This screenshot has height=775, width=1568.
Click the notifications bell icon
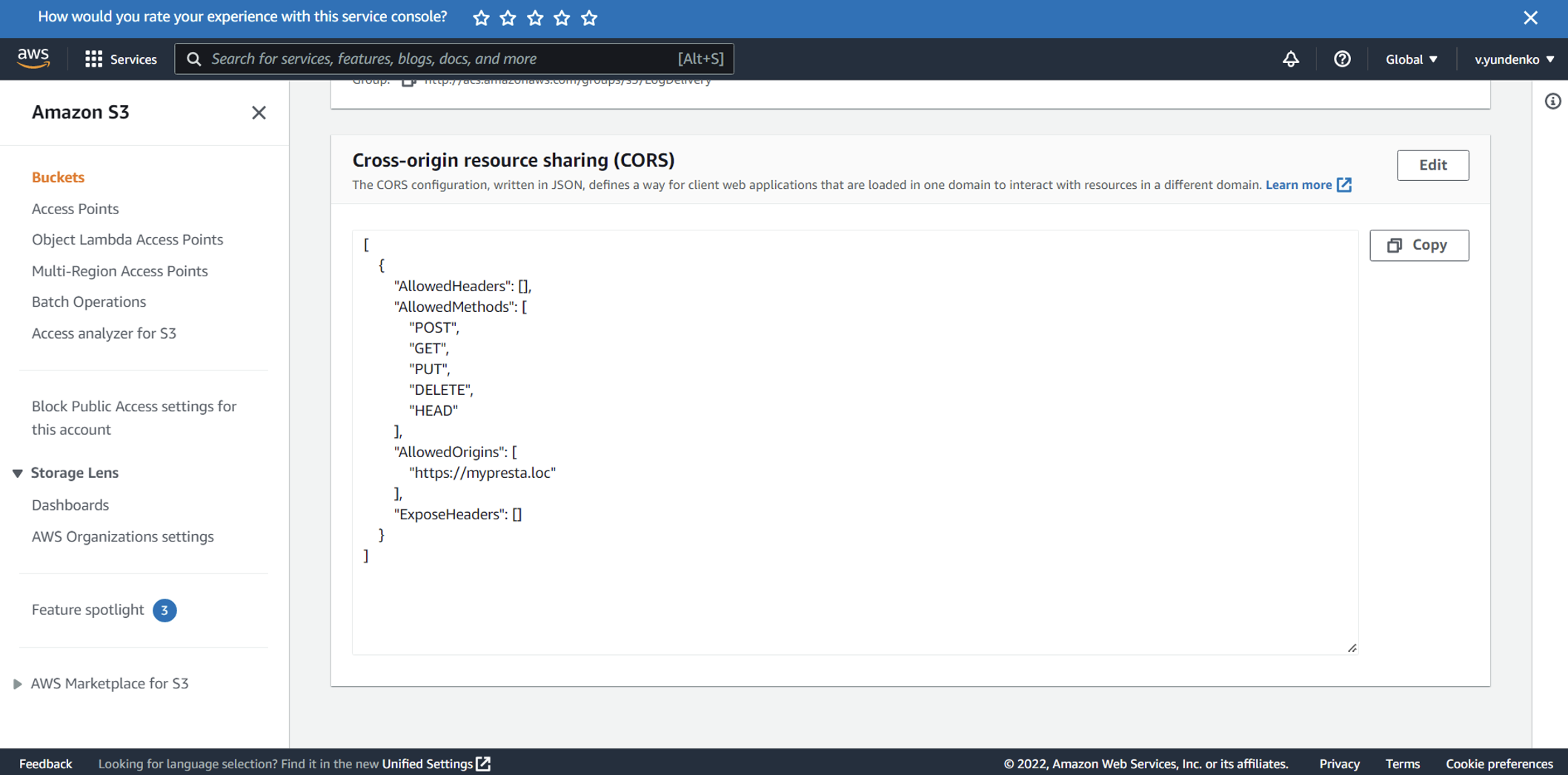(x=1290, y=59)
